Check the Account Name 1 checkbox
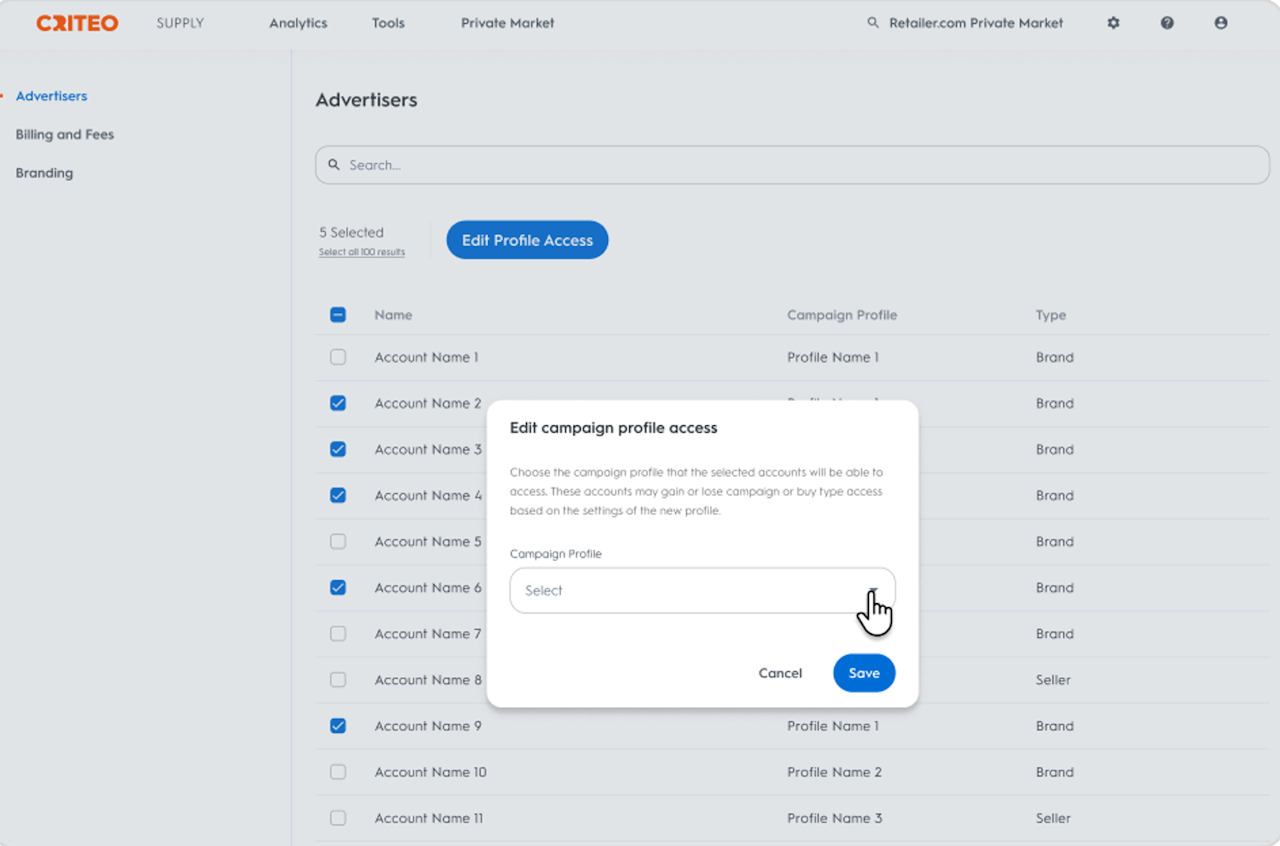Image resolution: width=1280 pixels, height=846 pixels. [x=338, y=357]
